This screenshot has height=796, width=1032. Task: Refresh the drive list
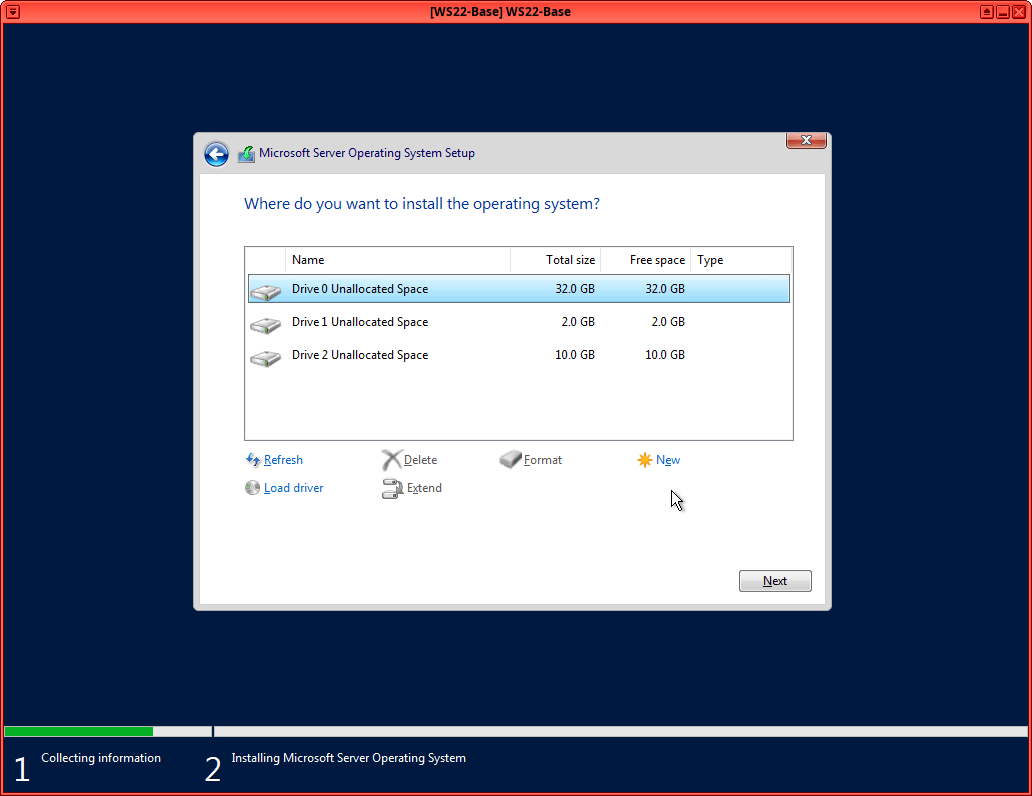tap(283, 460)
